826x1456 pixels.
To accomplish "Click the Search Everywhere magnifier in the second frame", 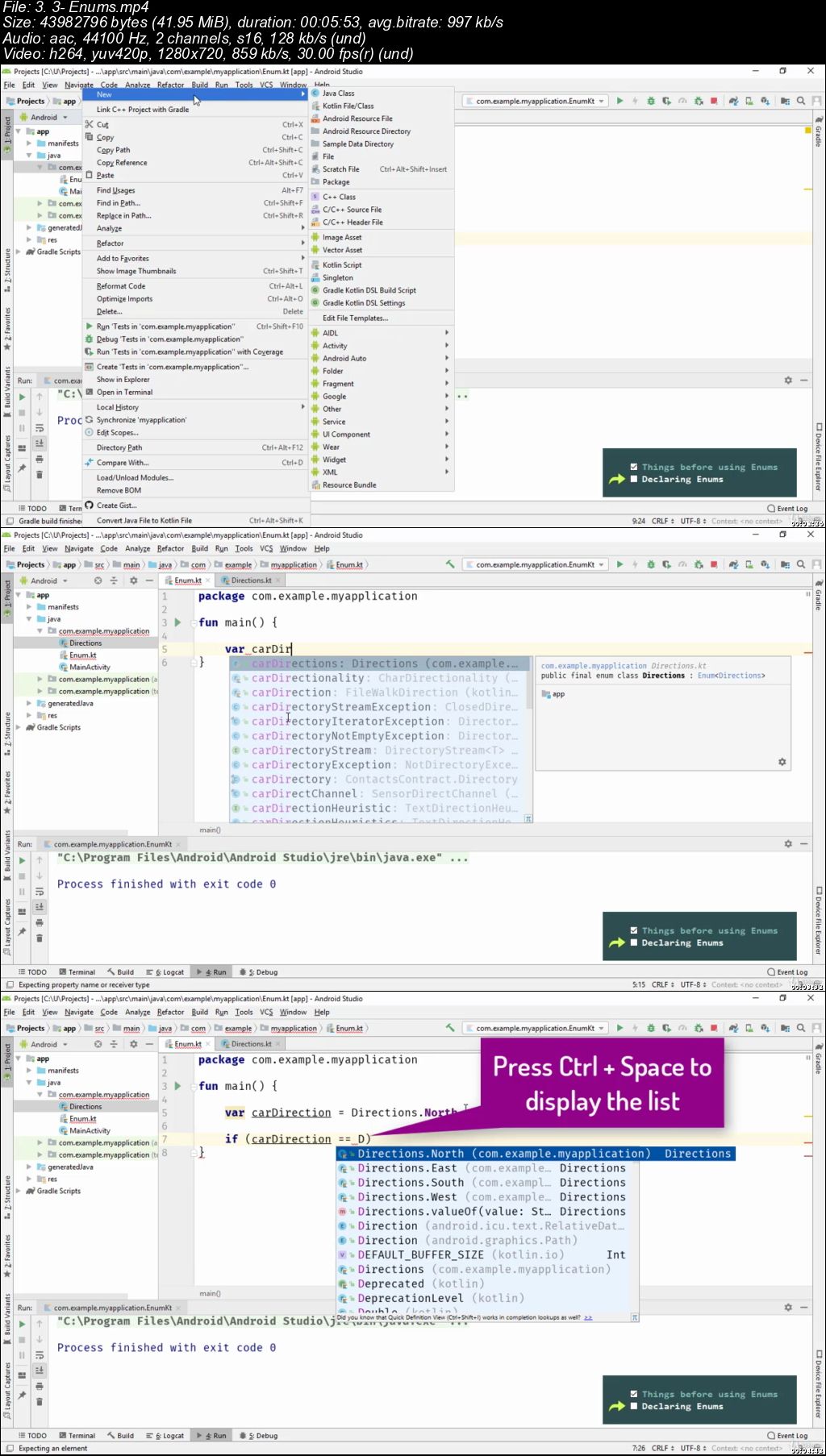I will [801, 564].
